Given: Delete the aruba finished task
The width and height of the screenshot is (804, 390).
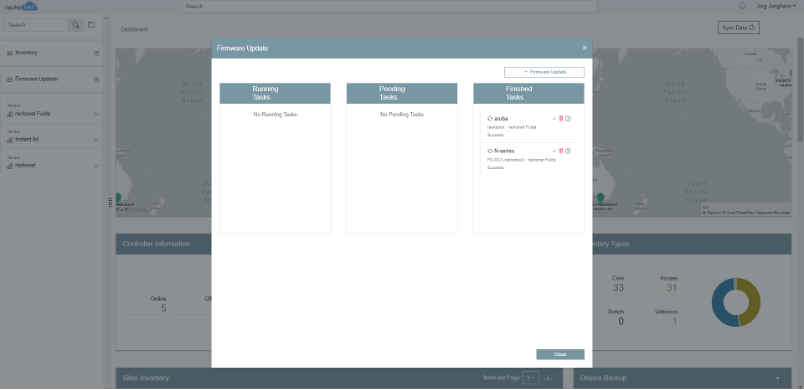Looking at the screenshot, I should 561,118.
